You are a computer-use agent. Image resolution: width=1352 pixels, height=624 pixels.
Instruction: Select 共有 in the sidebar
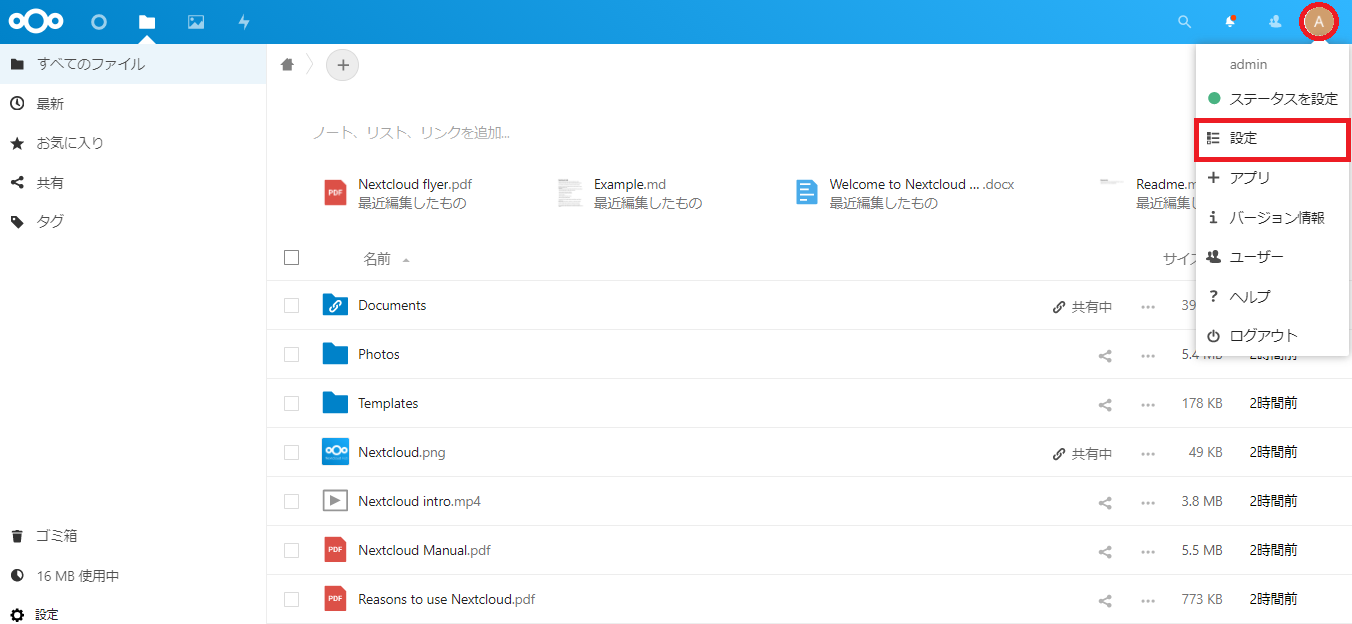(x=133, y=183)
